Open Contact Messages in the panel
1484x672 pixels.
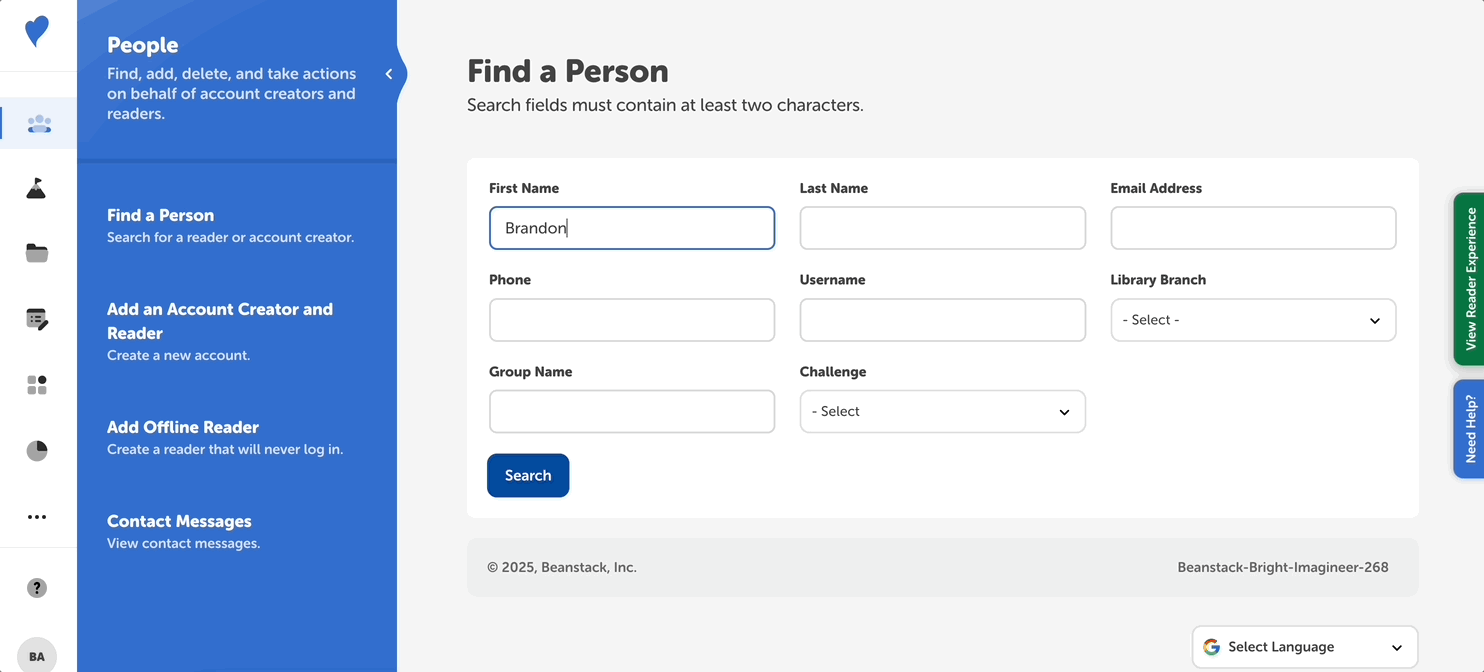[179, 521]
